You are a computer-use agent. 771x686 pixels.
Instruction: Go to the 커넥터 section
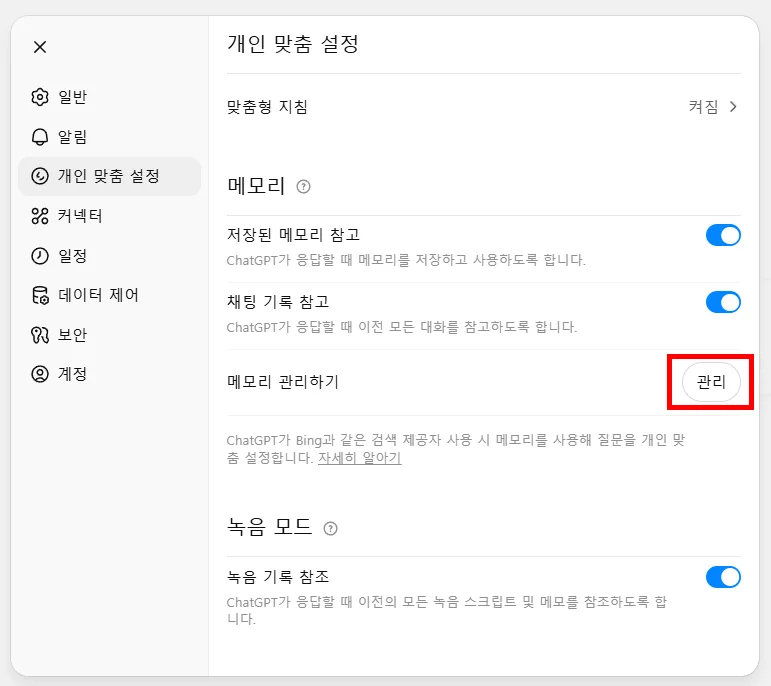click(109, 216)
